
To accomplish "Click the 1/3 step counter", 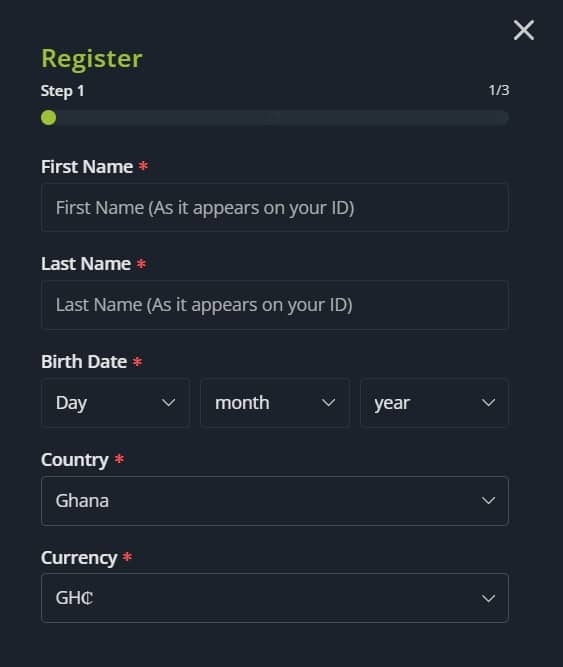I will (x=499, y=90).
